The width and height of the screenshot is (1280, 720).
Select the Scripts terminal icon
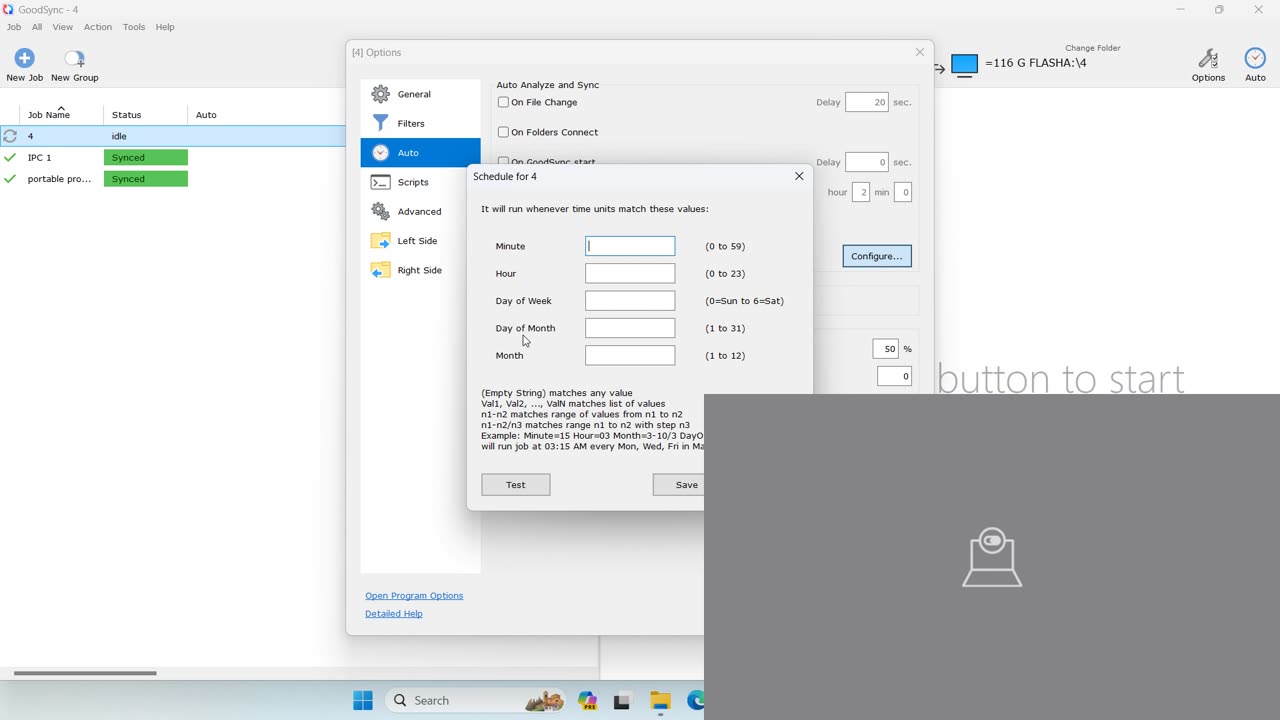[x=380, y=182]
